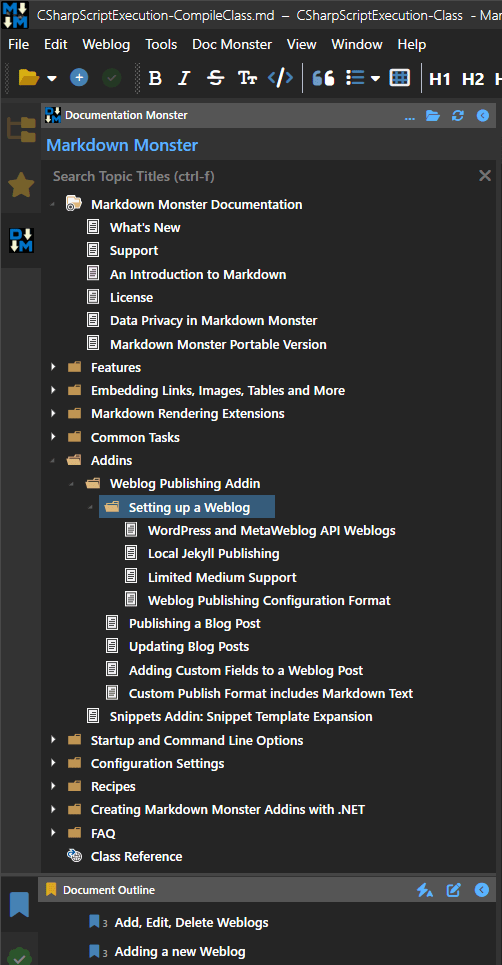502x965 pixels.
Task: Collapse the Weblog Publishing Addin node
Action: [72, 484]
